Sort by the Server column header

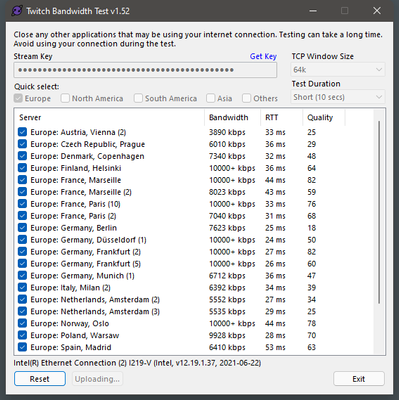[x=110, y=117]
